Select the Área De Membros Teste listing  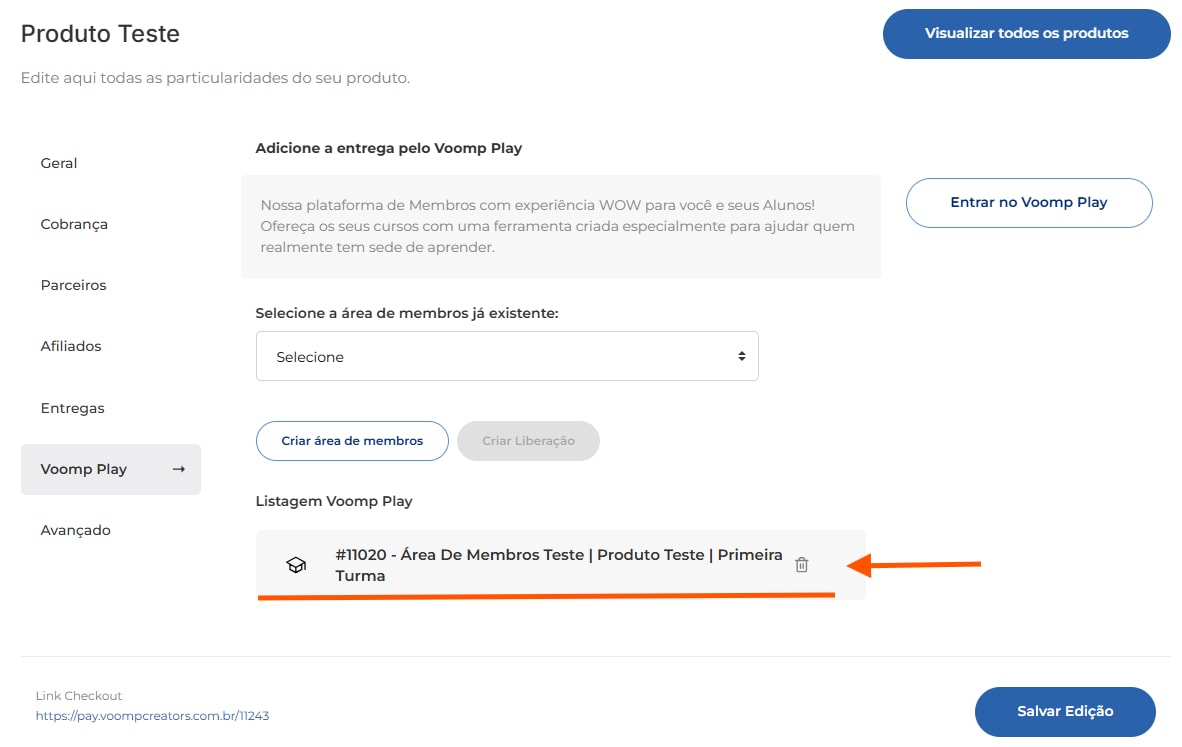pos(558,565)
